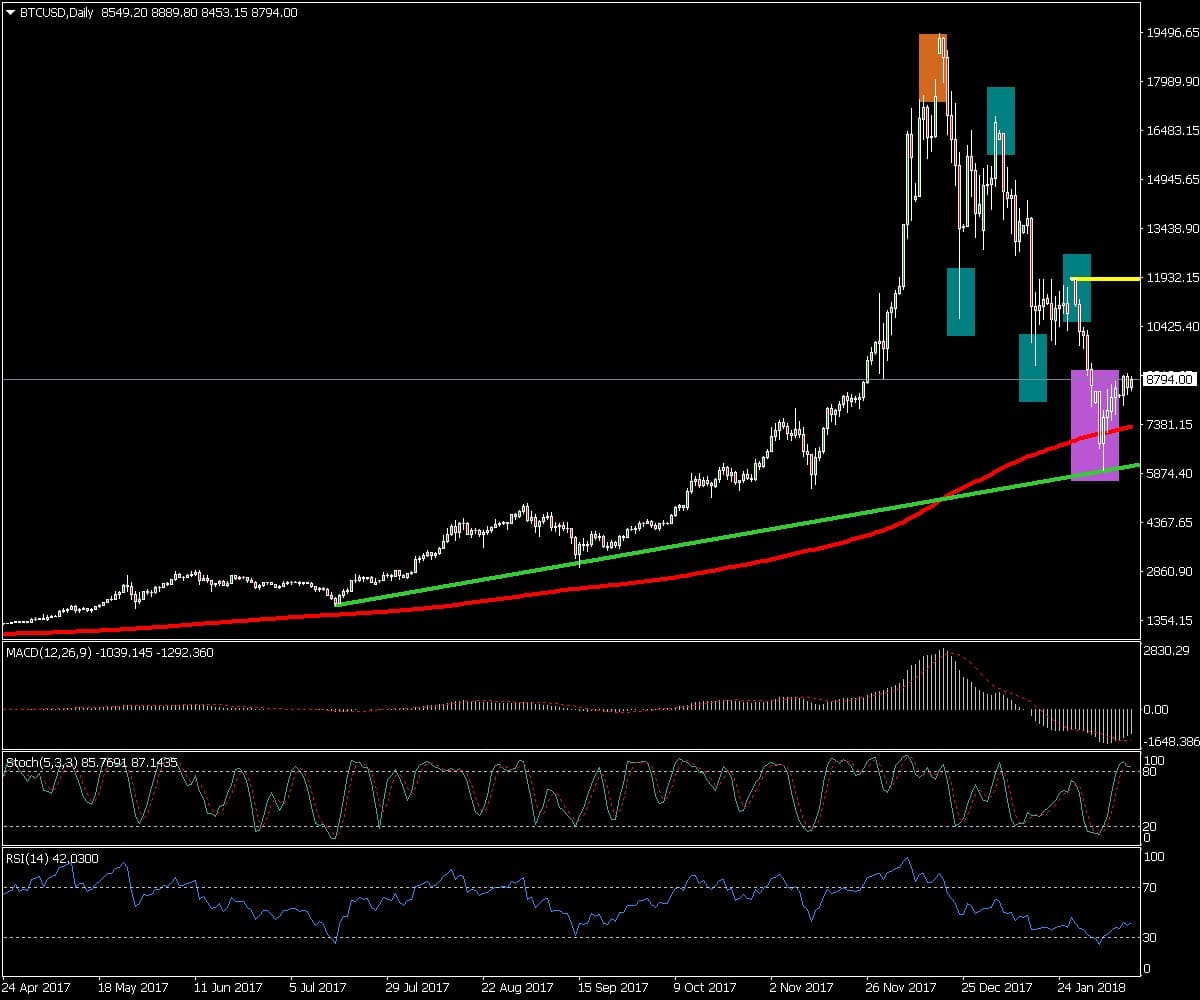Click the 5874.40 price scale value

(1170, 474)
